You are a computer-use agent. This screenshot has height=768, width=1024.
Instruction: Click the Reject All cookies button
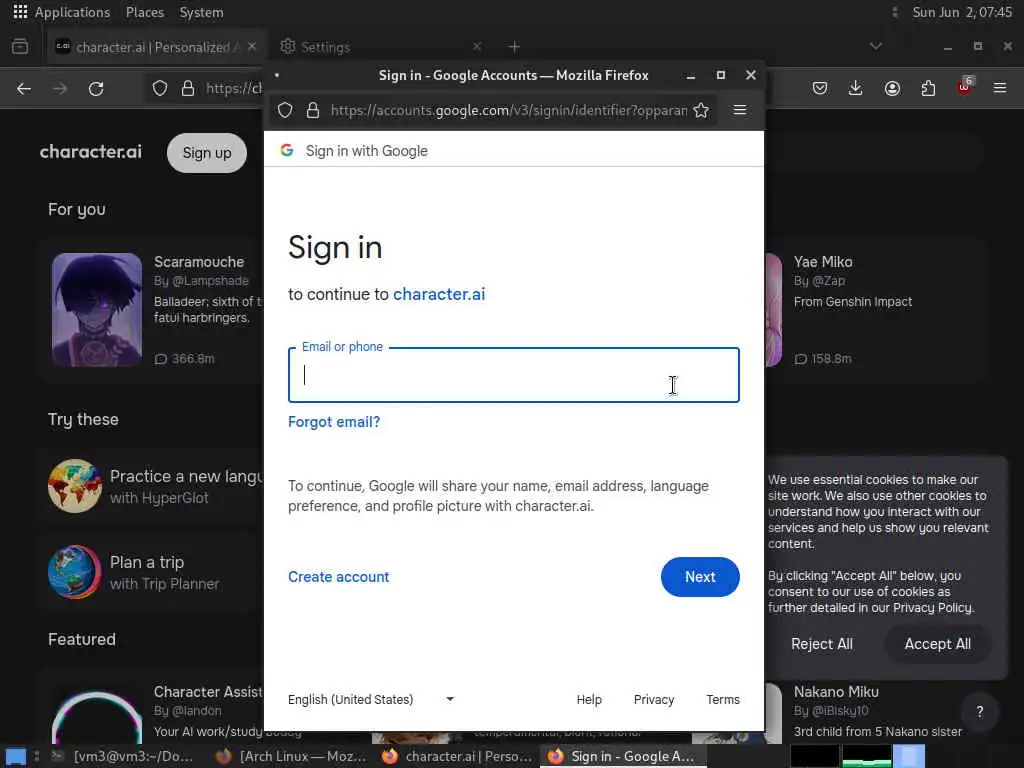[822, 644]
